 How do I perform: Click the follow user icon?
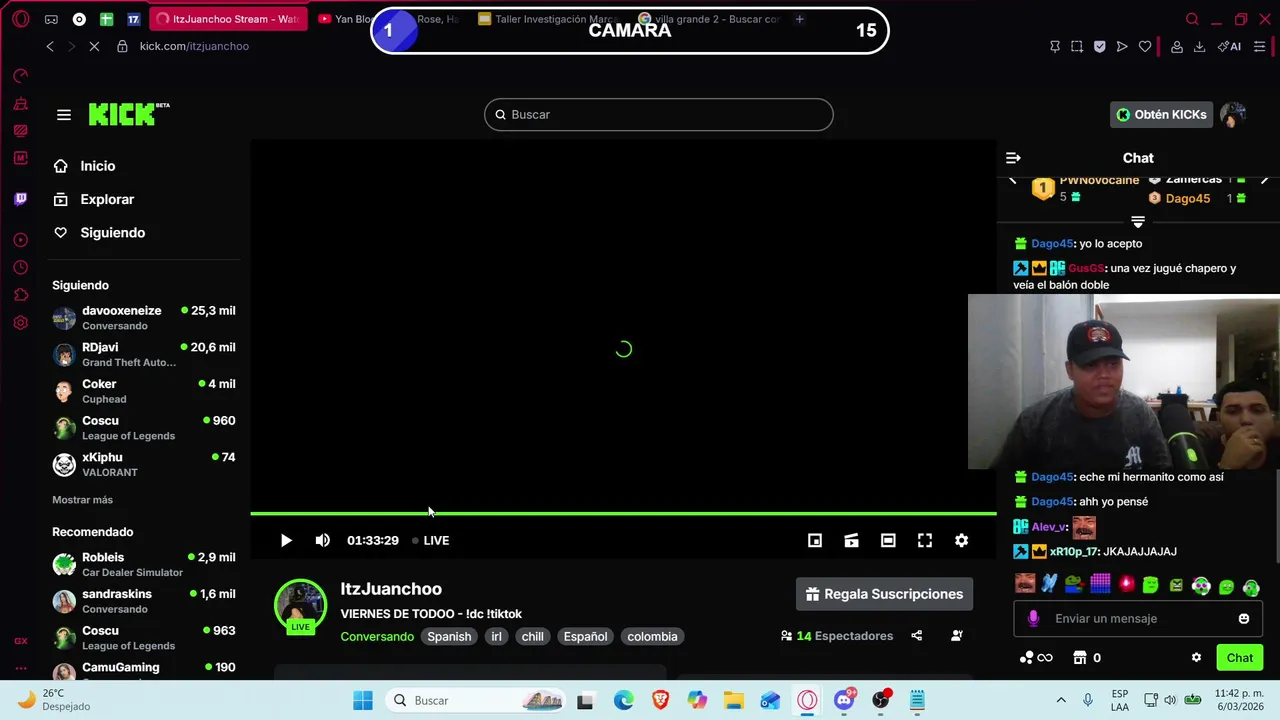(x=957, y=636)
